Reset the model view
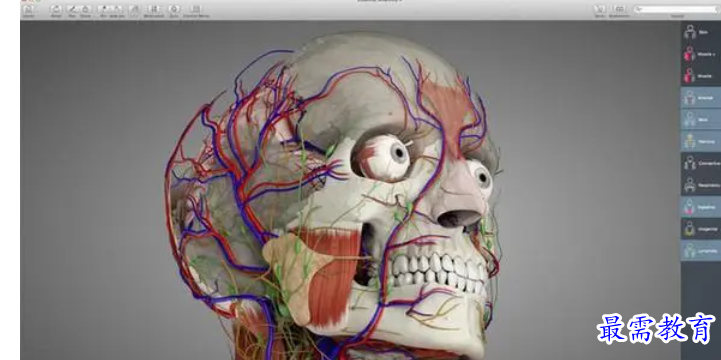The image size is (721, 360). pyautogui.click(x=56, y=10)
